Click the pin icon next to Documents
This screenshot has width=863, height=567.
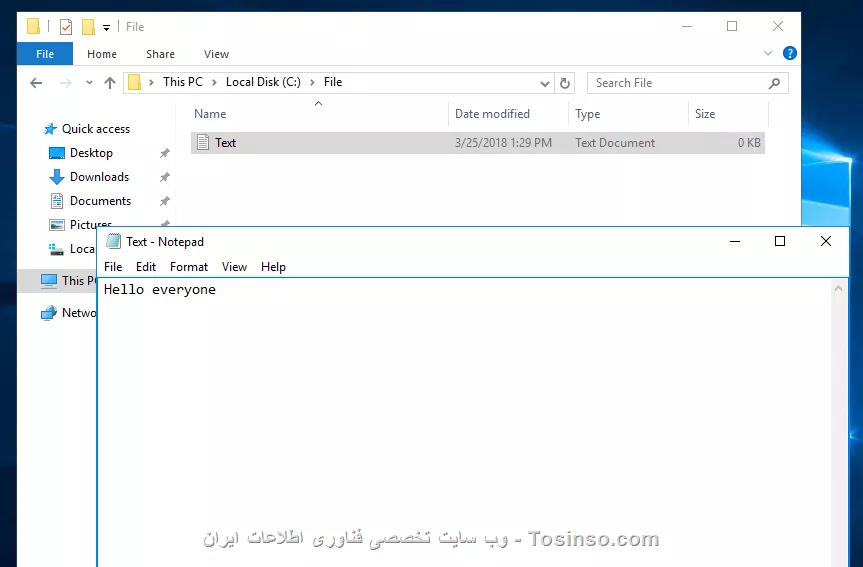(165, 201)
